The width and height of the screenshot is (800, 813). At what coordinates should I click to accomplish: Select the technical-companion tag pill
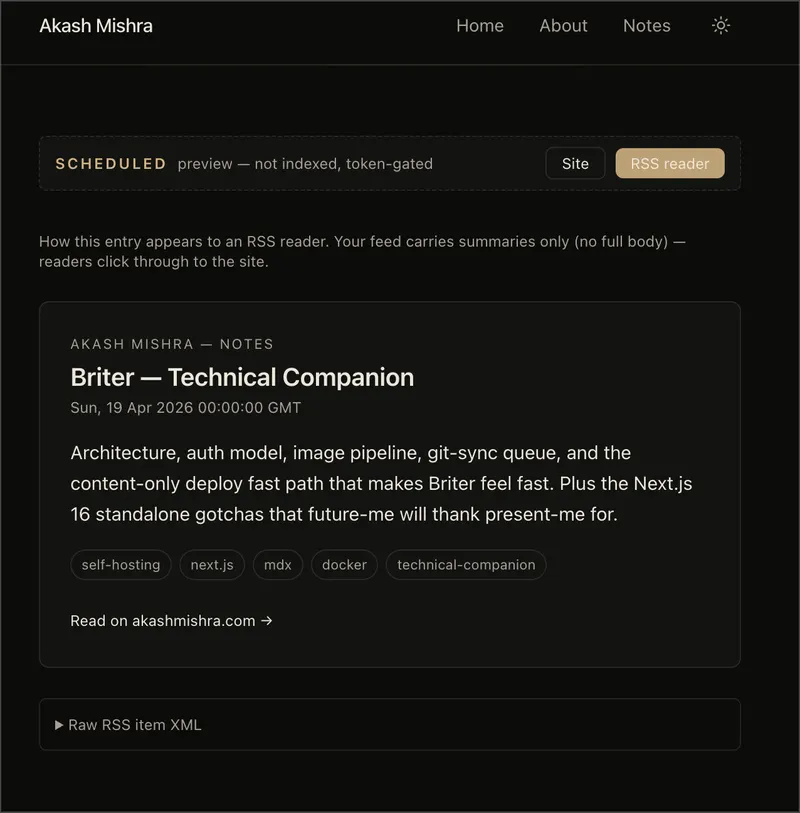[465, 564]
